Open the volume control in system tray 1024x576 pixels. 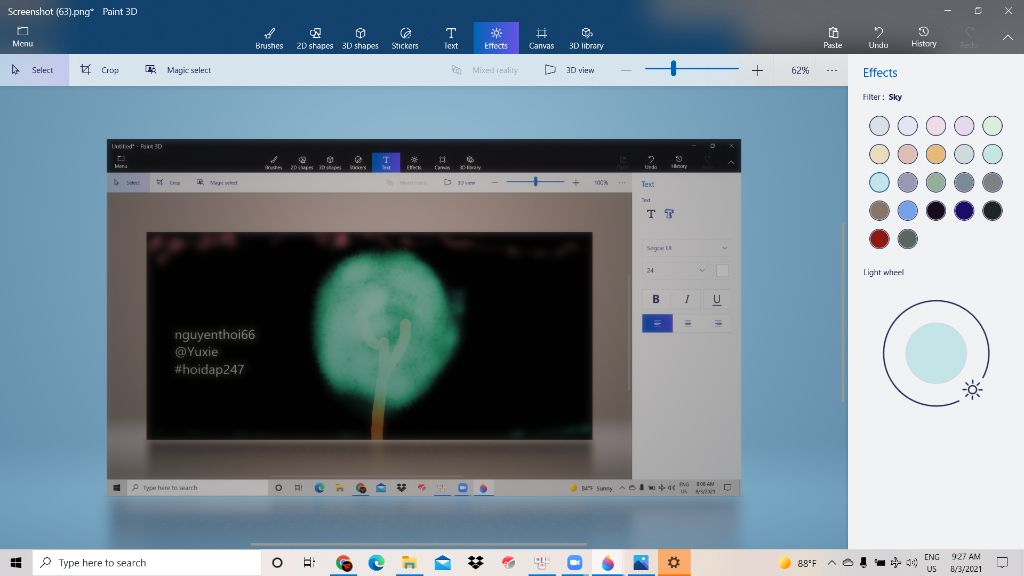pyautogui.click(x=912, y=562)
